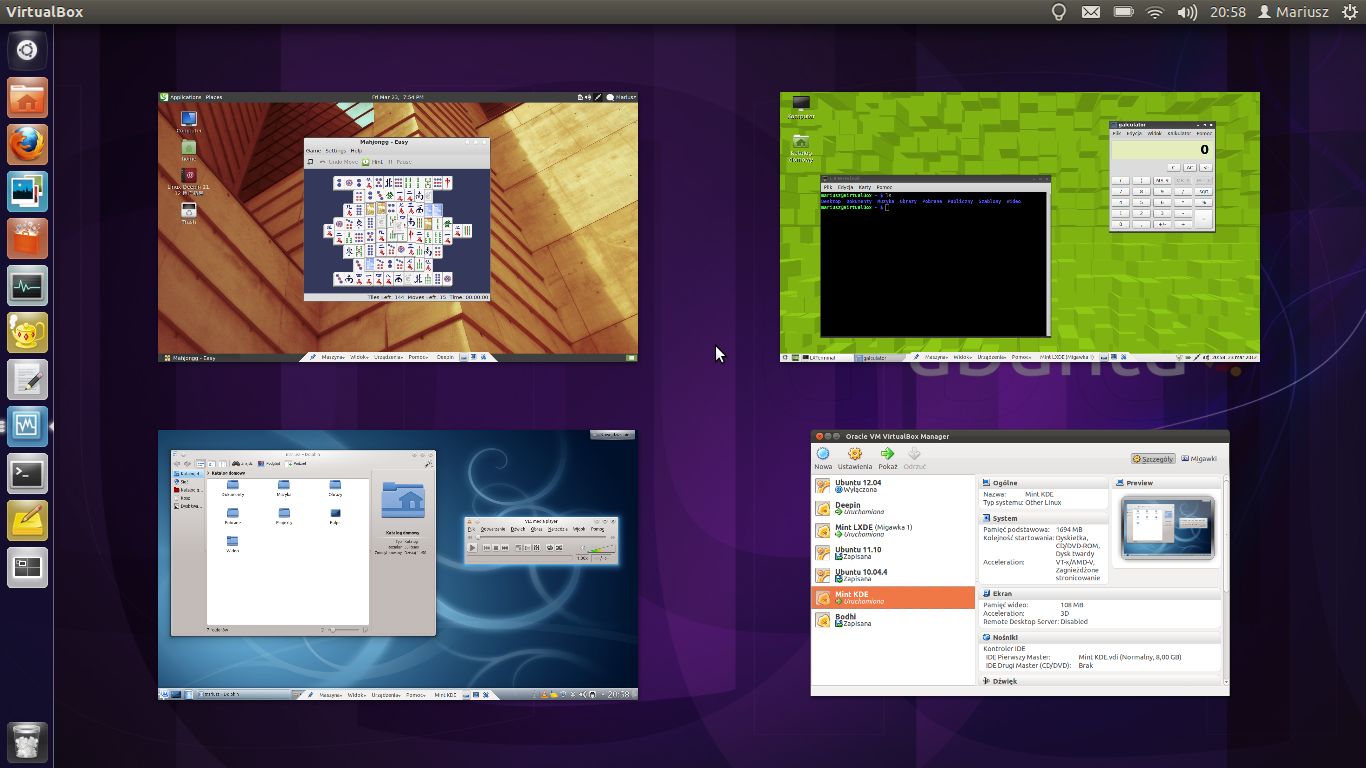Screen dimensions: 1366x768
Task: Select the highlighted Mint KDE machine
Action: tap(893, 597)
